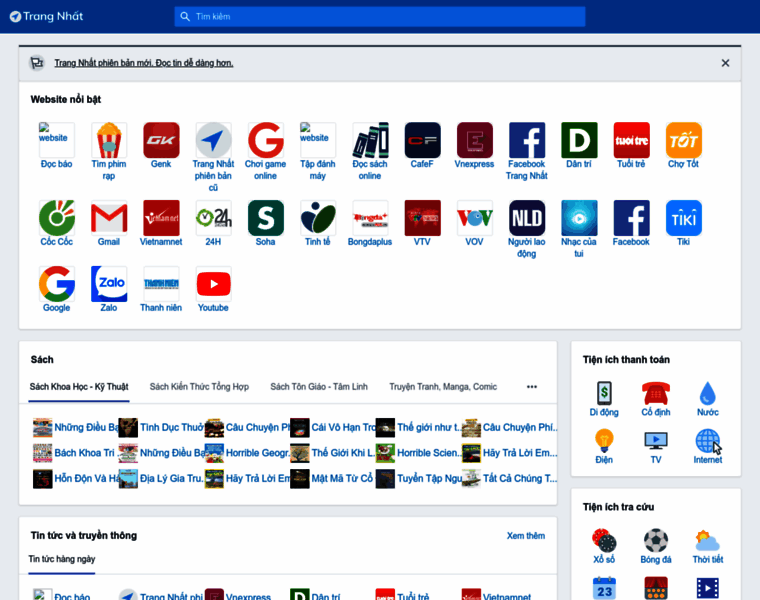Open the Trang Nhất phiên bản mới announcement link
The image size is (760, 600).
coord(143,63)
